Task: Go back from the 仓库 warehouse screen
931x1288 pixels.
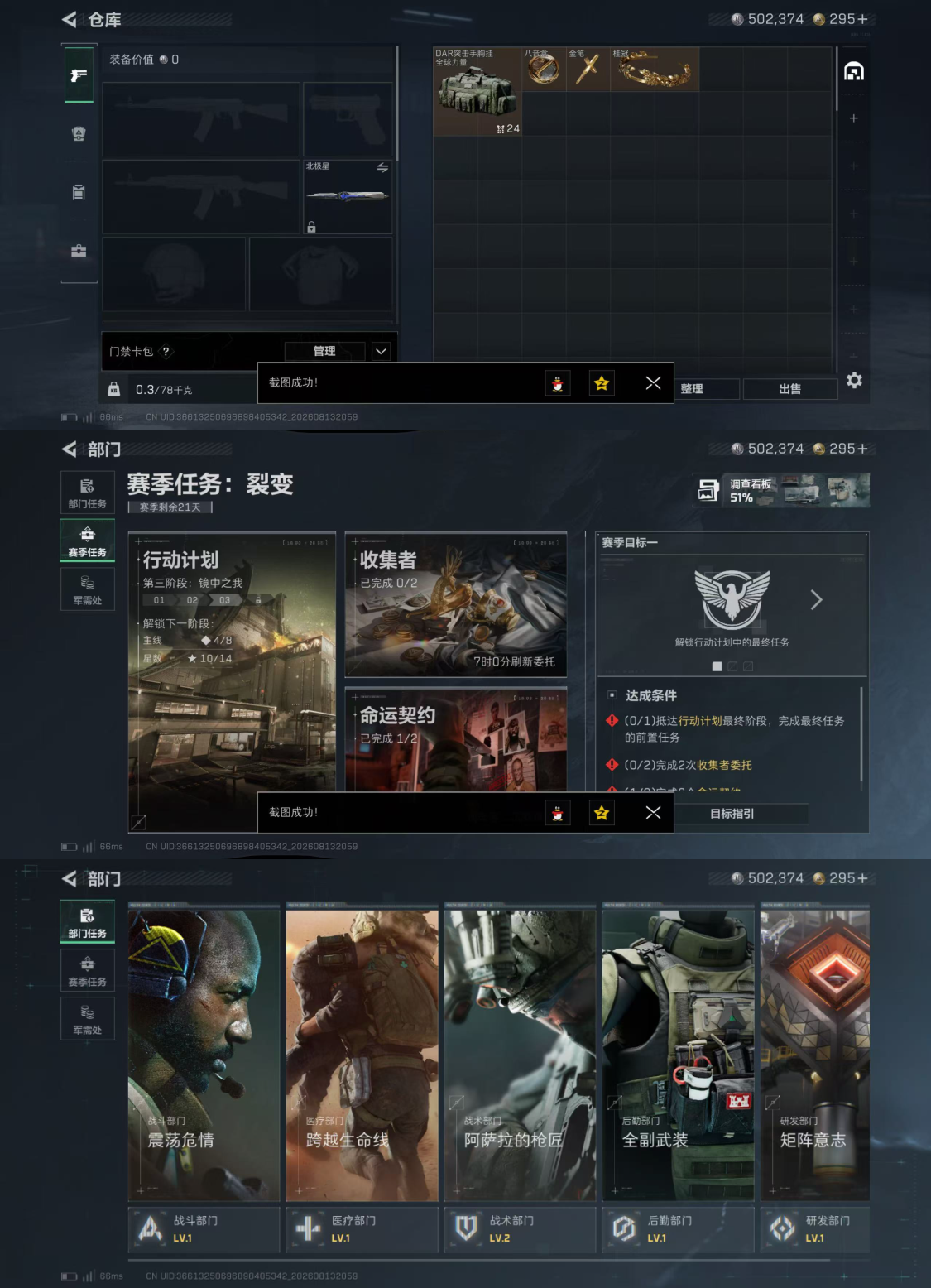Action: pos(70,19)
